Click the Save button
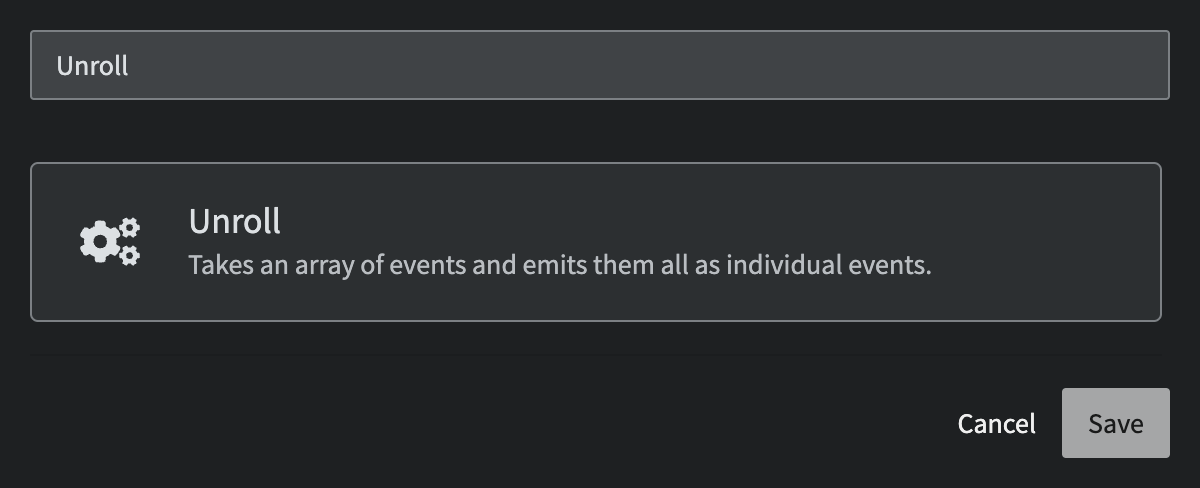The image size is (1200, 488). click(1115, 423)
